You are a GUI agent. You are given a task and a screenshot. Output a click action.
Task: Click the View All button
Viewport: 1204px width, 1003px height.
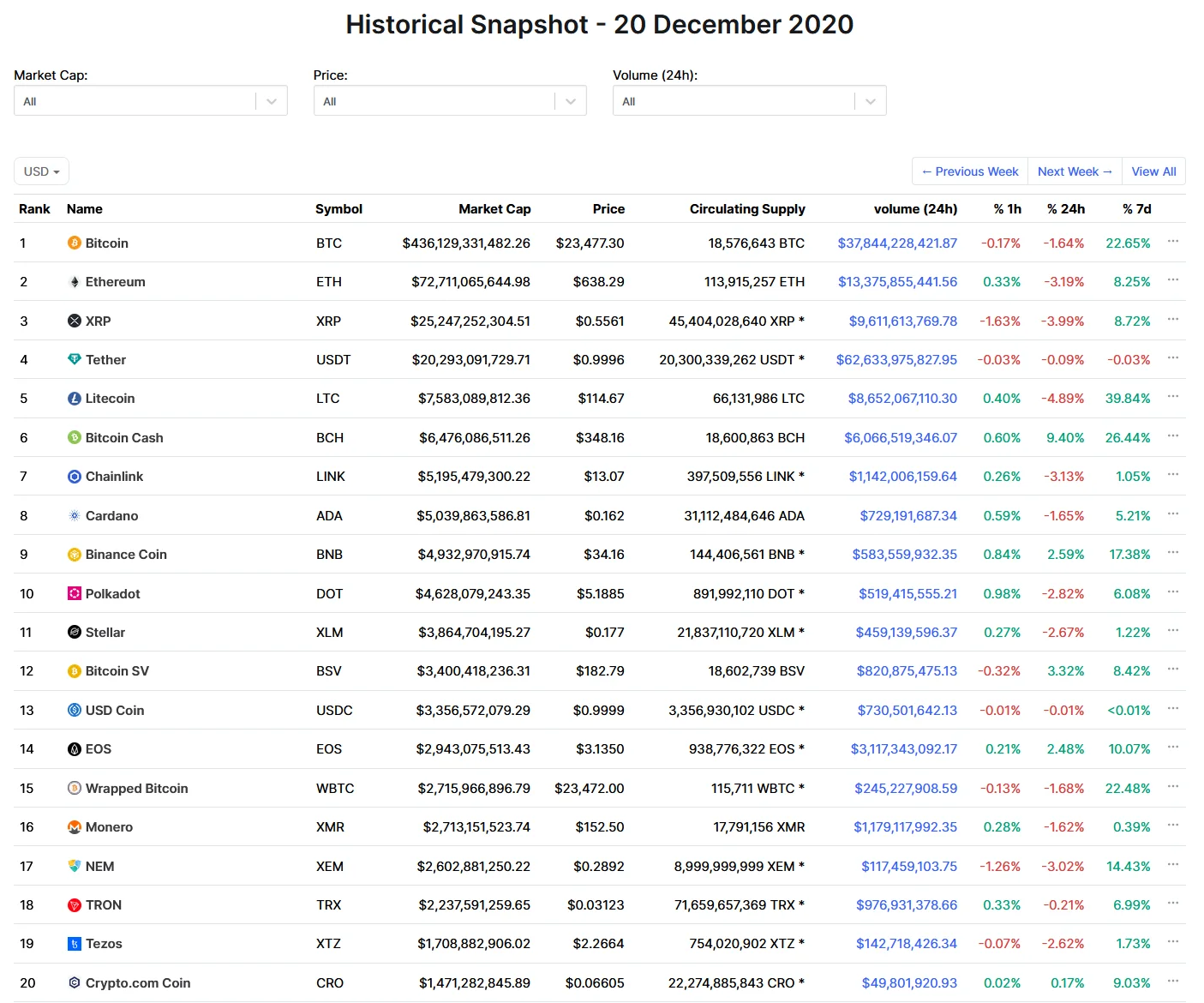1153,171
